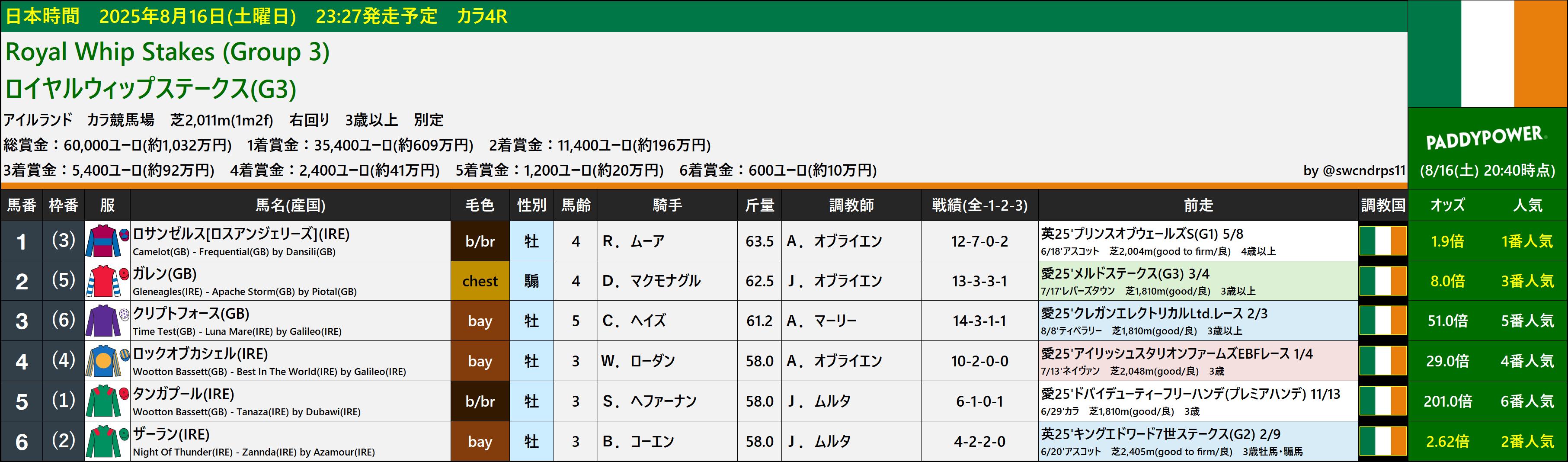Click the Royal Whip Stakes (Group 3) title
This screenshot has width=1568, height=462.
point(167,52)
